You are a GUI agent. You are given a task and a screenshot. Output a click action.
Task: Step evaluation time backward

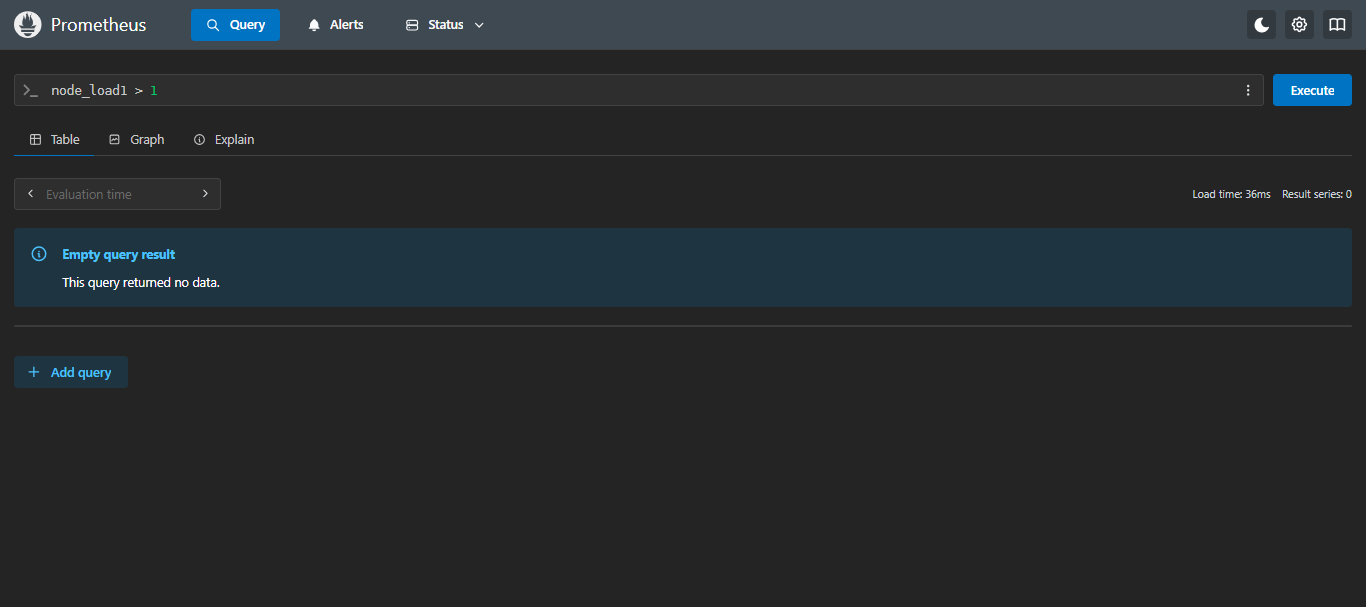31,194
